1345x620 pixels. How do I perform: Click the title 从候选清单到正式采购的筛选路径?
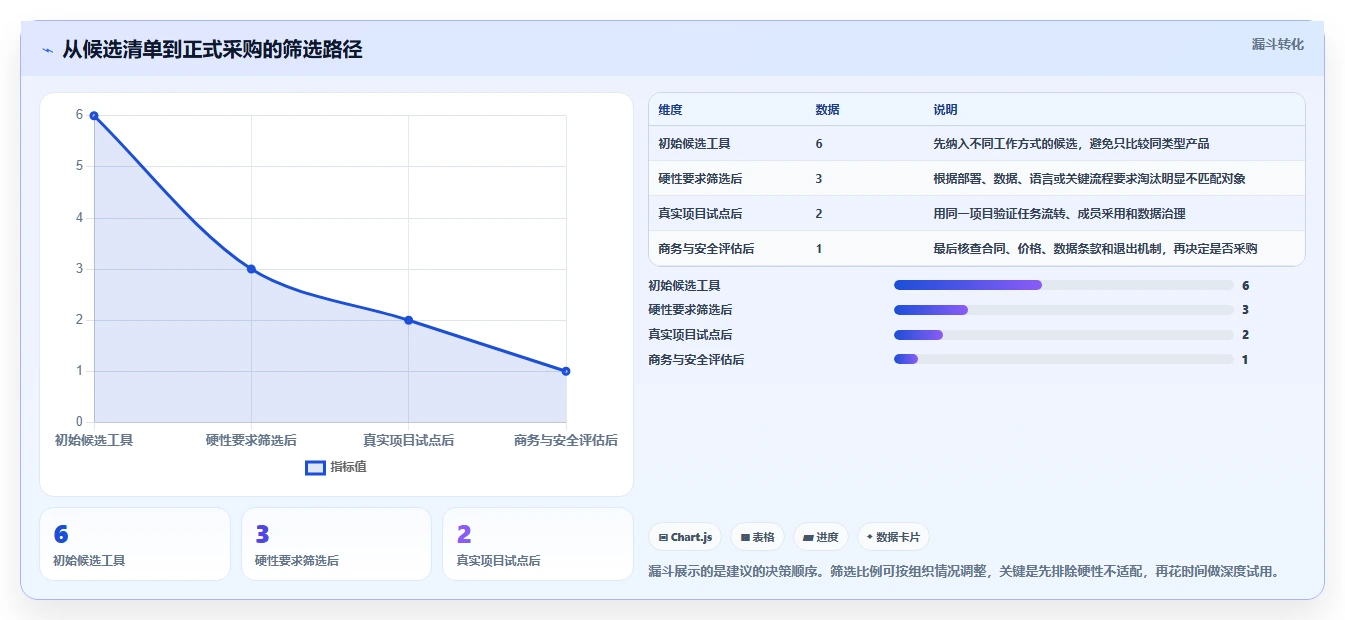212,50
